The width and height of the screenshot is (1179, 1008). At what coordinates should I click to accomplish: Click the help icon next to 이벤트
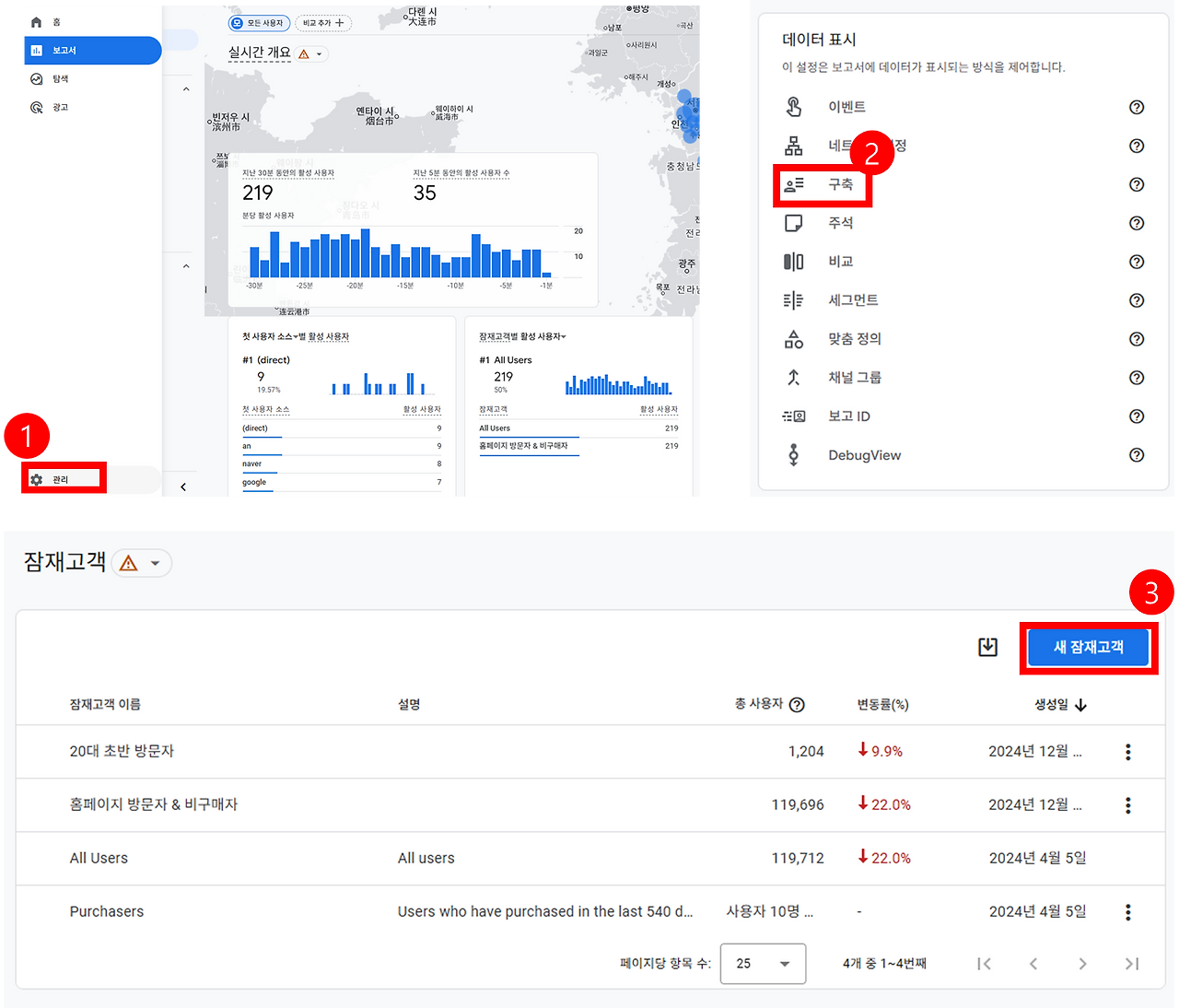point(1137,107)
